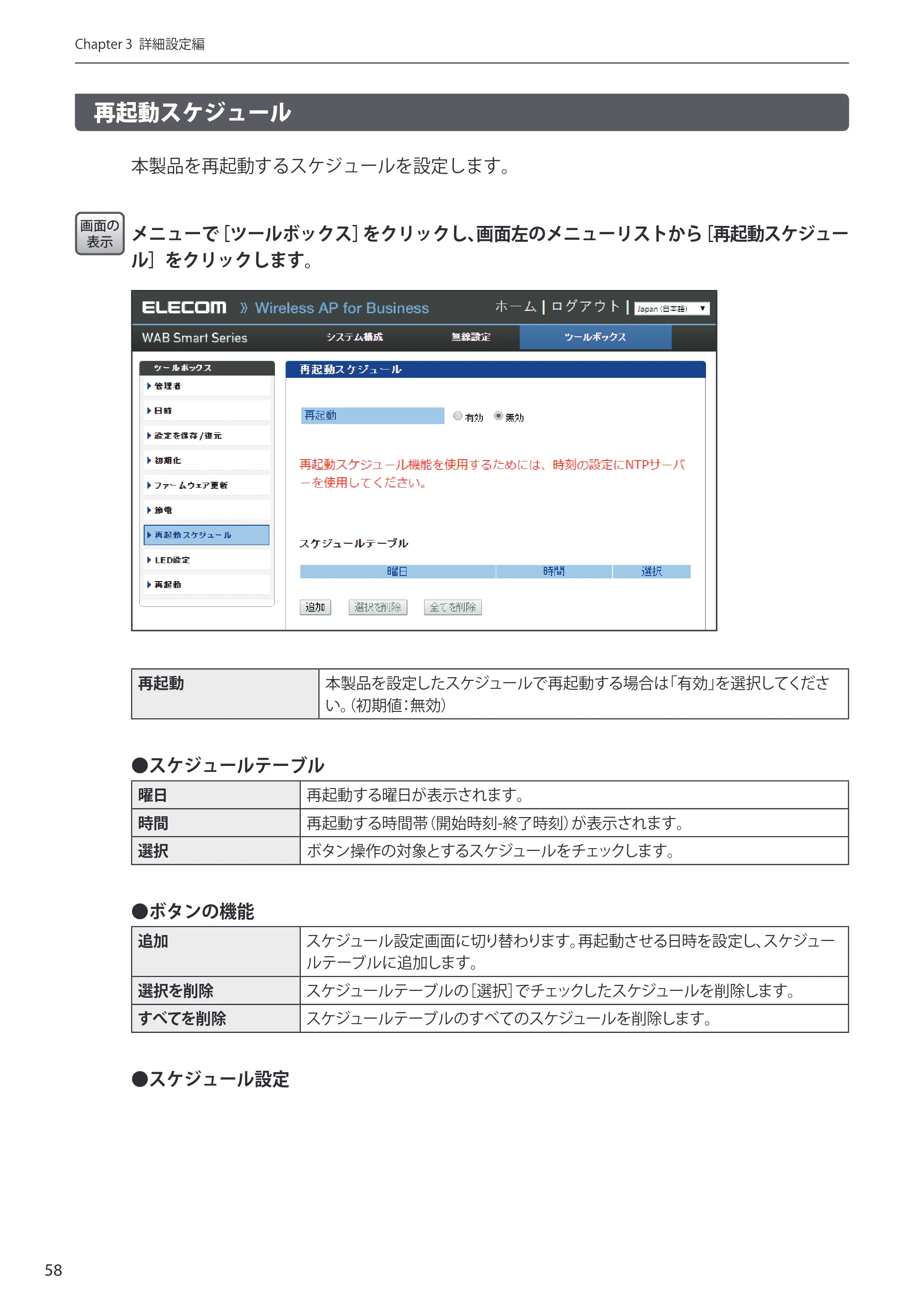Select the 有効 radio button for 再起動
This screenshot has width=924, height=1311.
(457, 416)
